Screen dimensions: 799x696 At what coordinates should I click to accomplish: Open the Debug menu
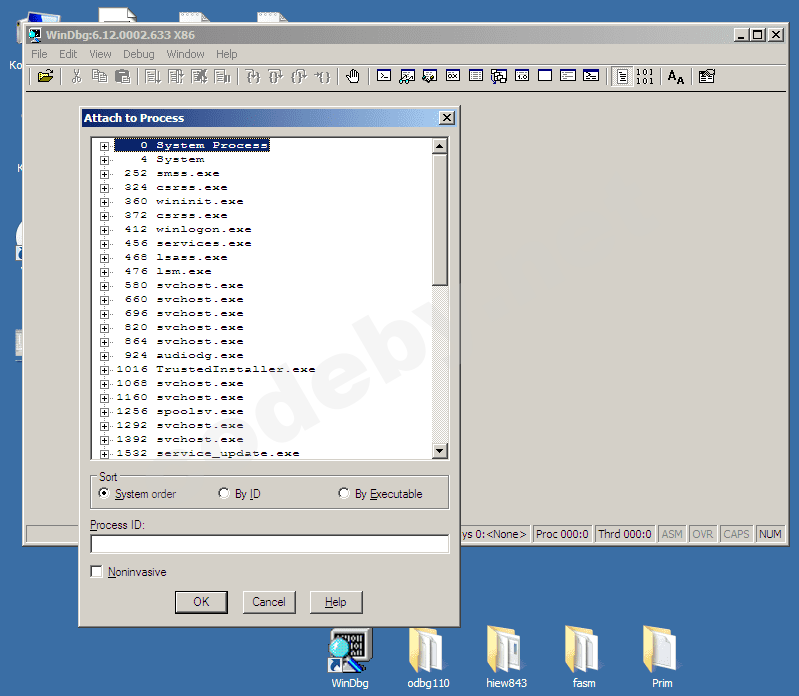click(x=138, y=54)
